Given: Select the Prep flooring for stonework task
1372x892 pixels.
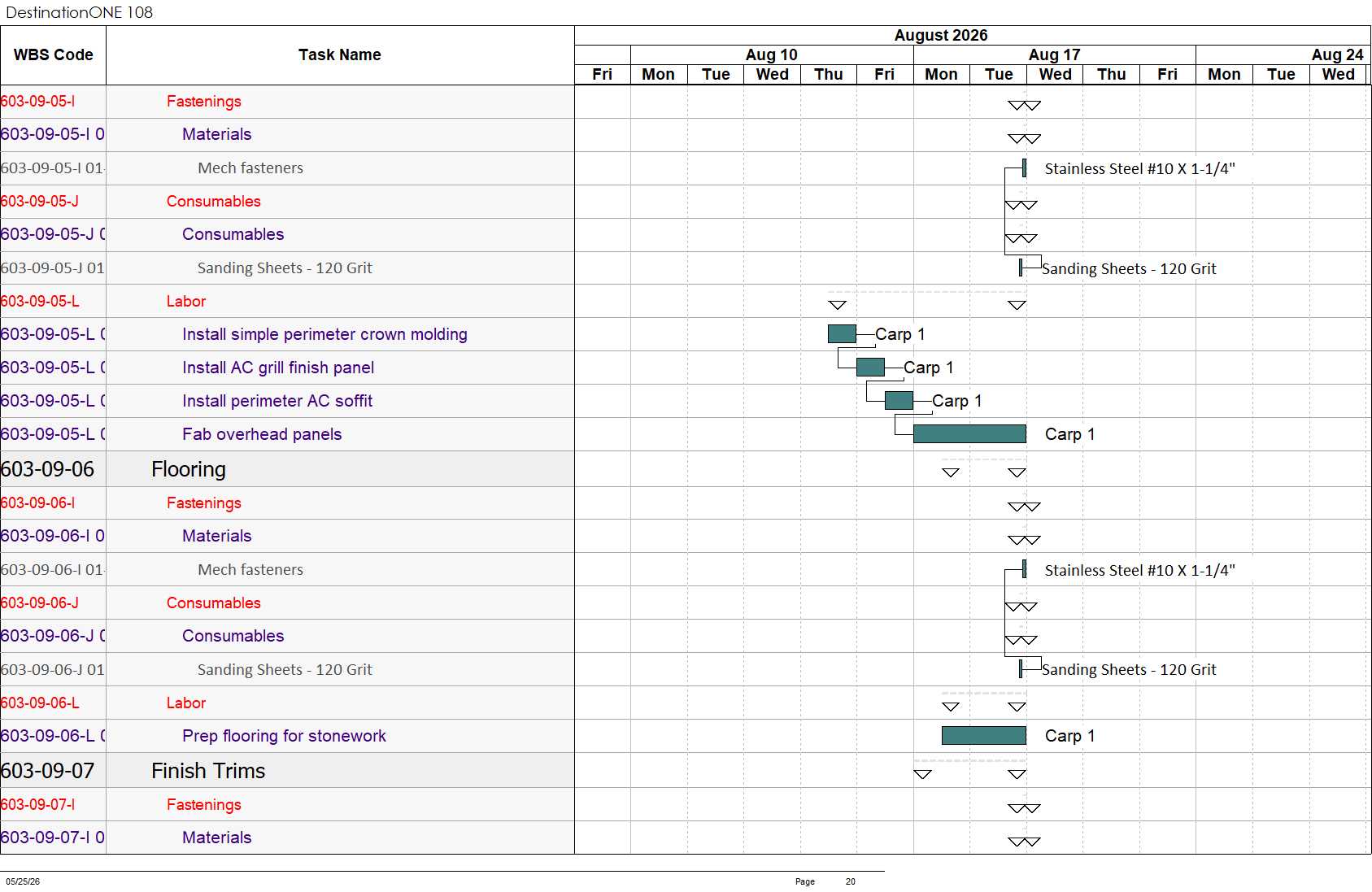Looking at the screenshot, I should pos(284,736).
